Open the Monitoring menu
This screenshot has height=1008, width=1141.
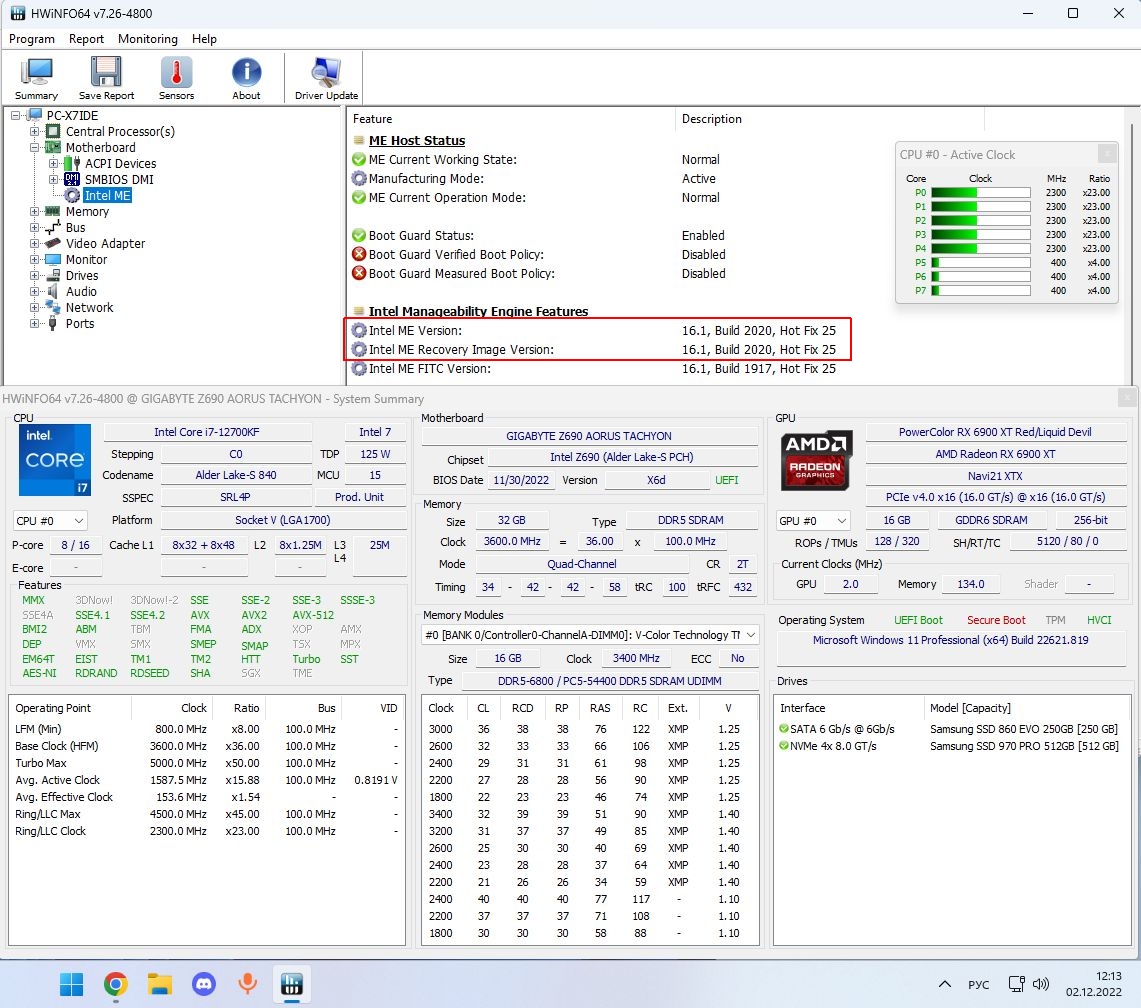(x=148, y=39)
